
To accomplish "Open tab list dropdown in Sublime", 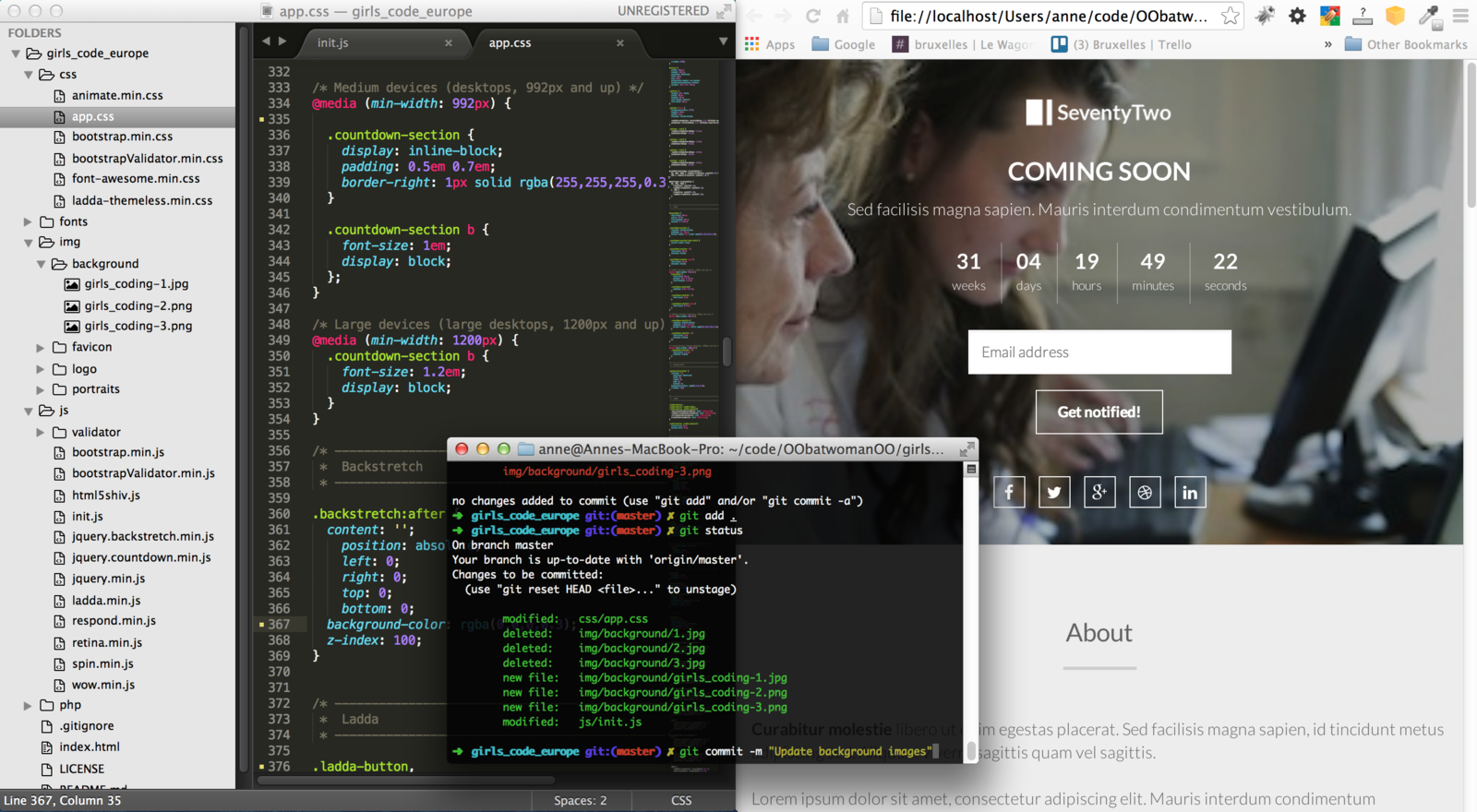I will click(x=723, y=42).
